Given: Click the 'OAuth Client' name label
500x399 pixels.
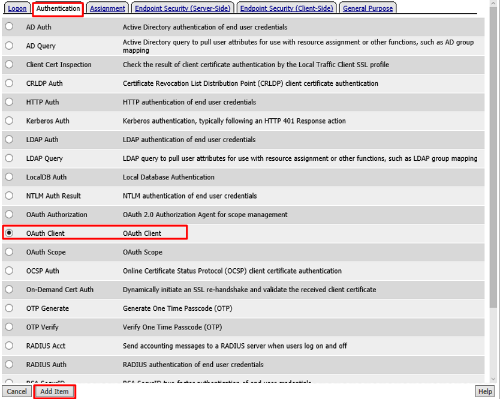Looking at the screenshot, I should [45, 233].
